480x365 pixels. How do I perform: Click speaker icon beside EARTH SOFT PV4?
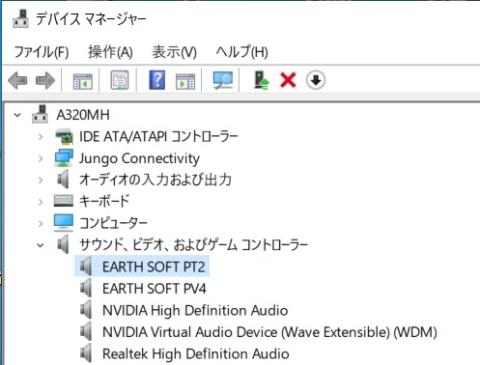click(86, 288)
